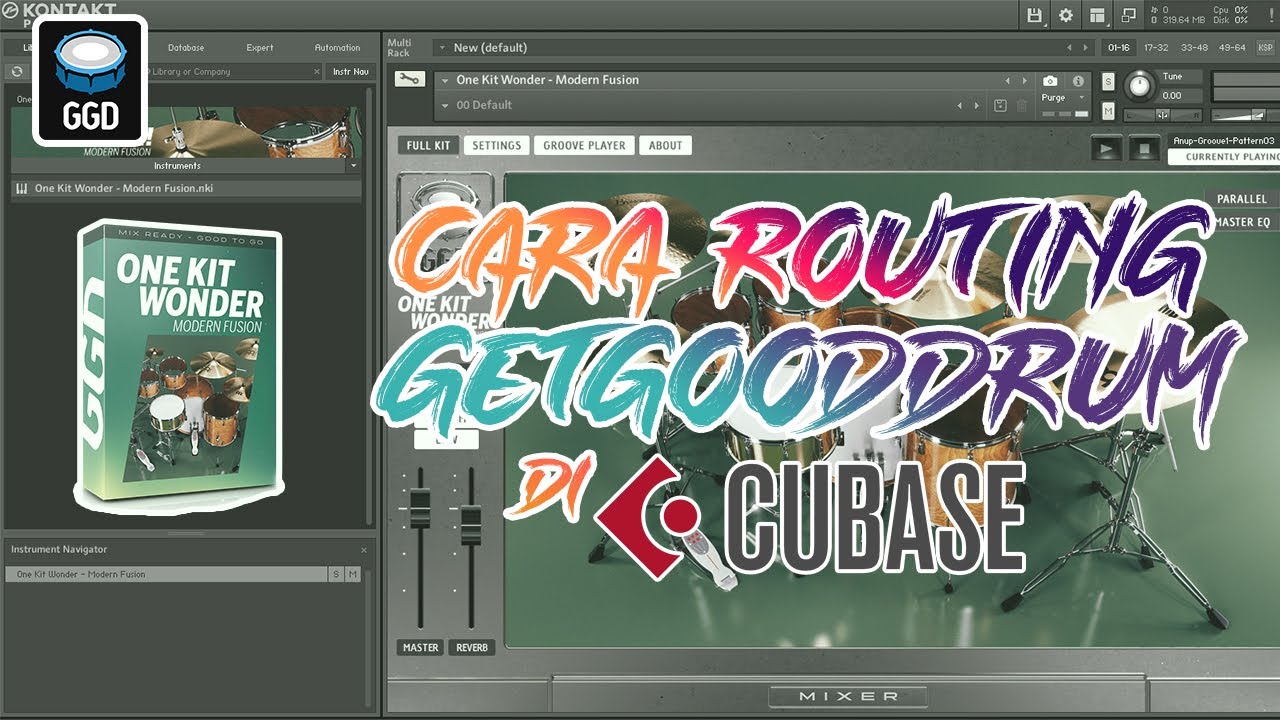The height and width of the screenshot is (720, 1280).
Task: Click the REVERB fader label button
Action: pyautogui.click(x=472, y=647)
